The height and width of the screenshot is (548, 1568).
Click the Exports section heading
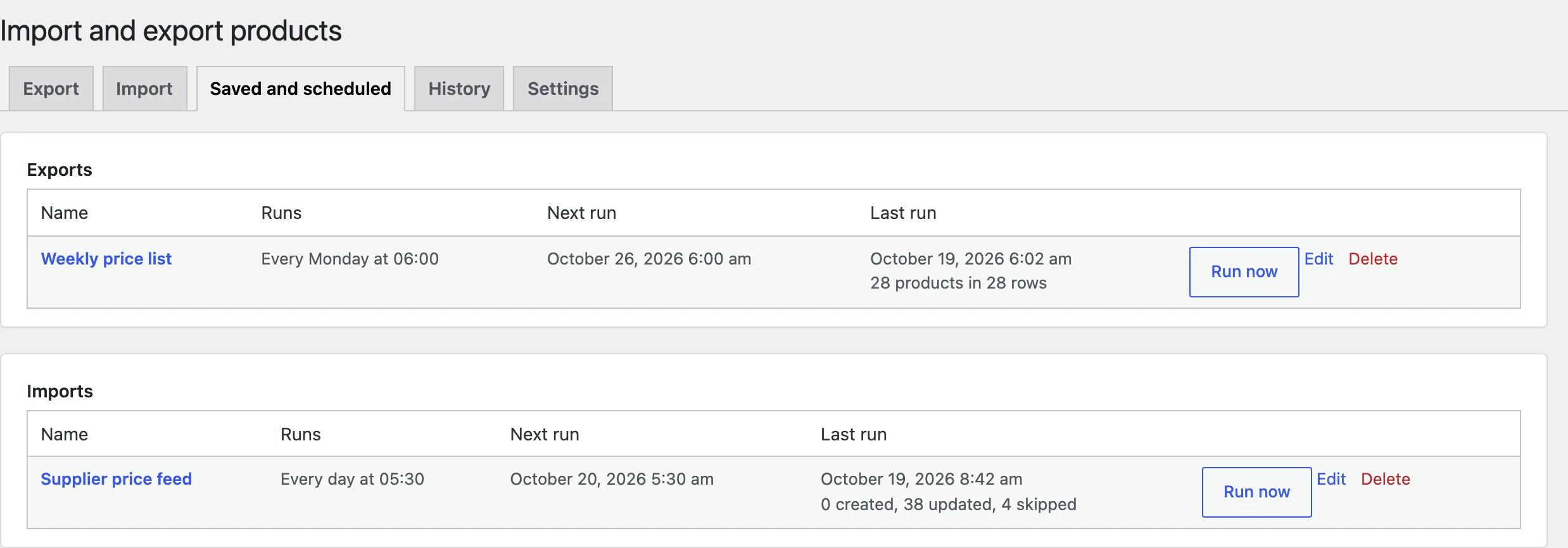[60, 170]
